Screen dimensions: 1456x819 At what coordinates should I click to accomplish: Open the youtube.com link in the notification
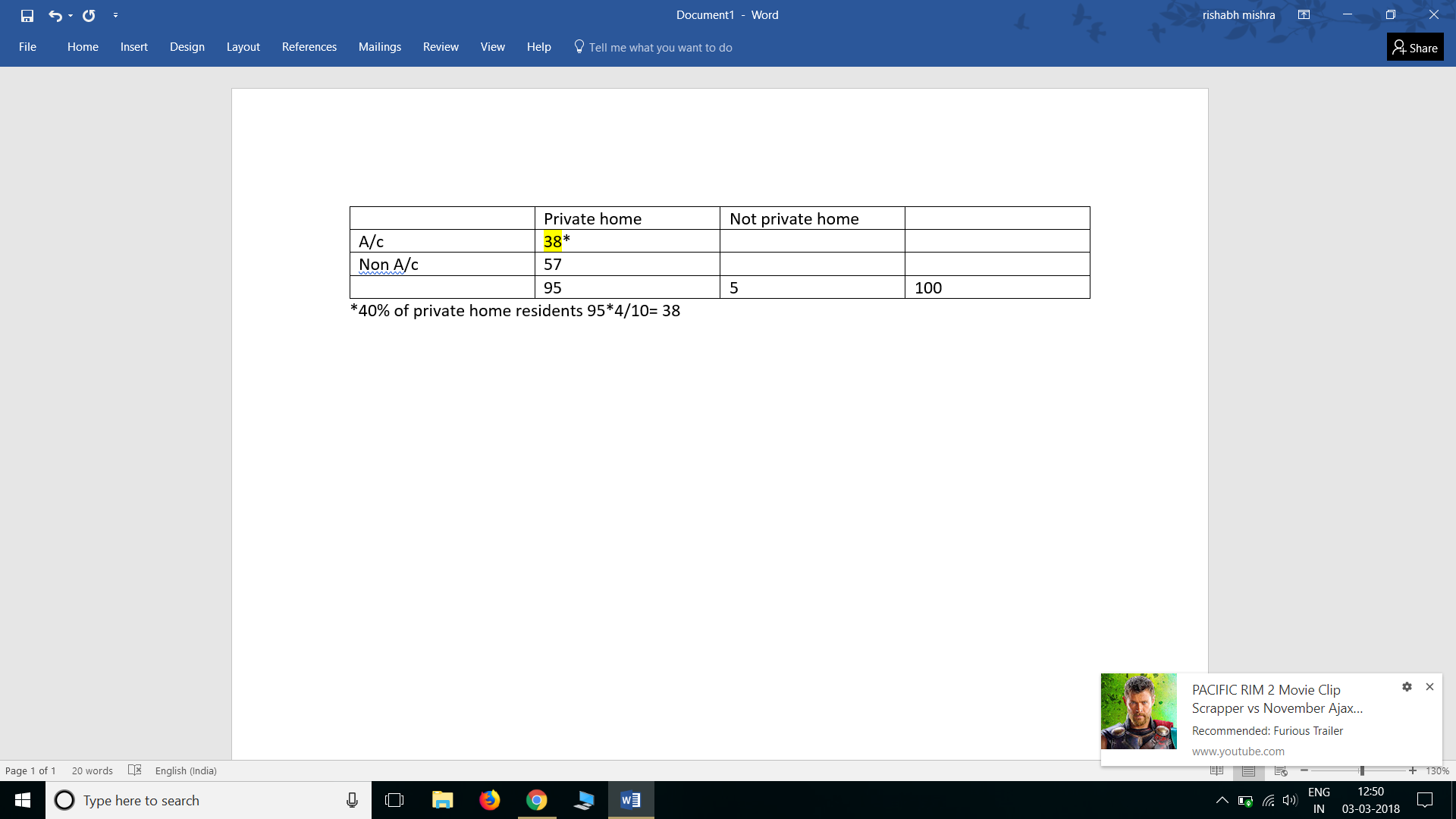(x=1237, y=751)
